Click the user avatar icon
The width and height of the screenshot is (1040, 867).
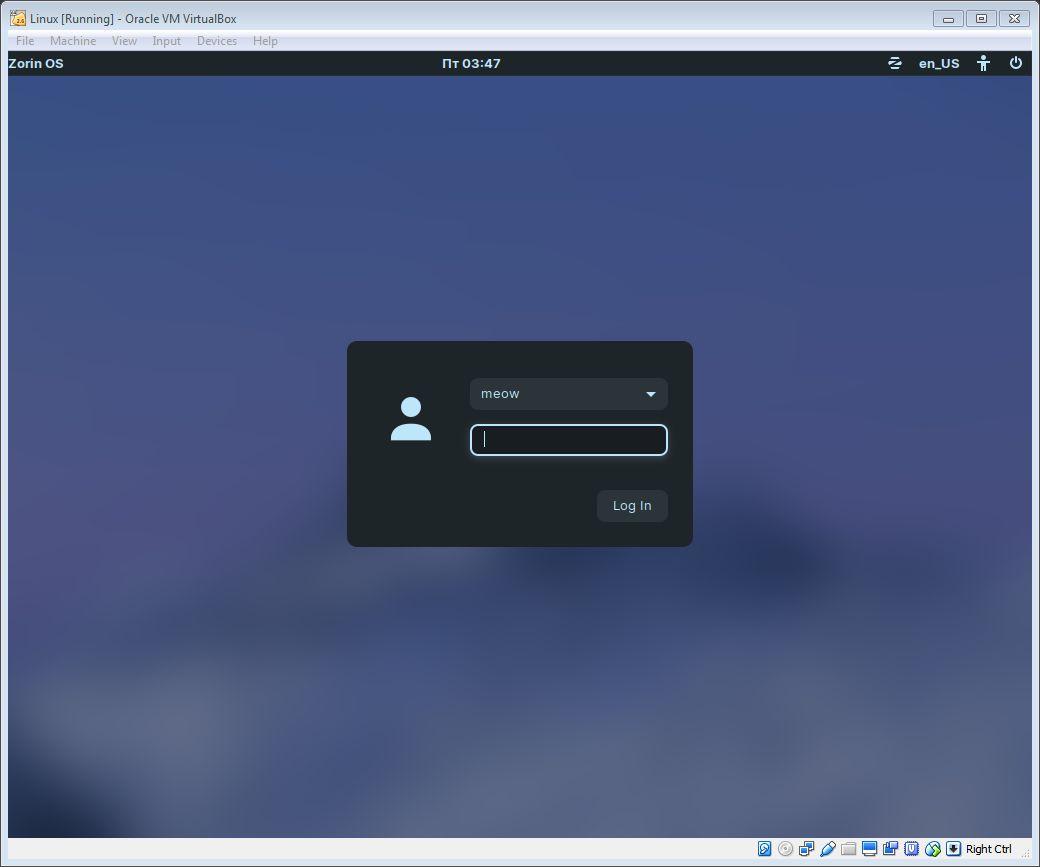[x=411, y=419]
